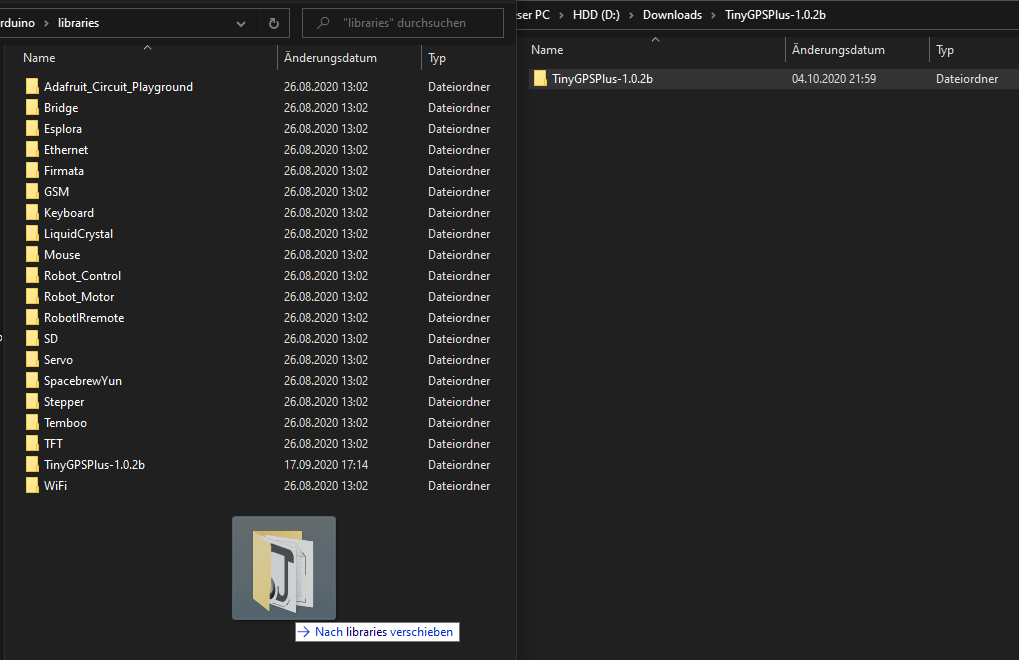Image resolution: width=1019 pixels, height=660 pixels.
Task: Click the Adafruit_Circuit_Playground folder icon
Action: pyautogui.click(x=32, y=87)
